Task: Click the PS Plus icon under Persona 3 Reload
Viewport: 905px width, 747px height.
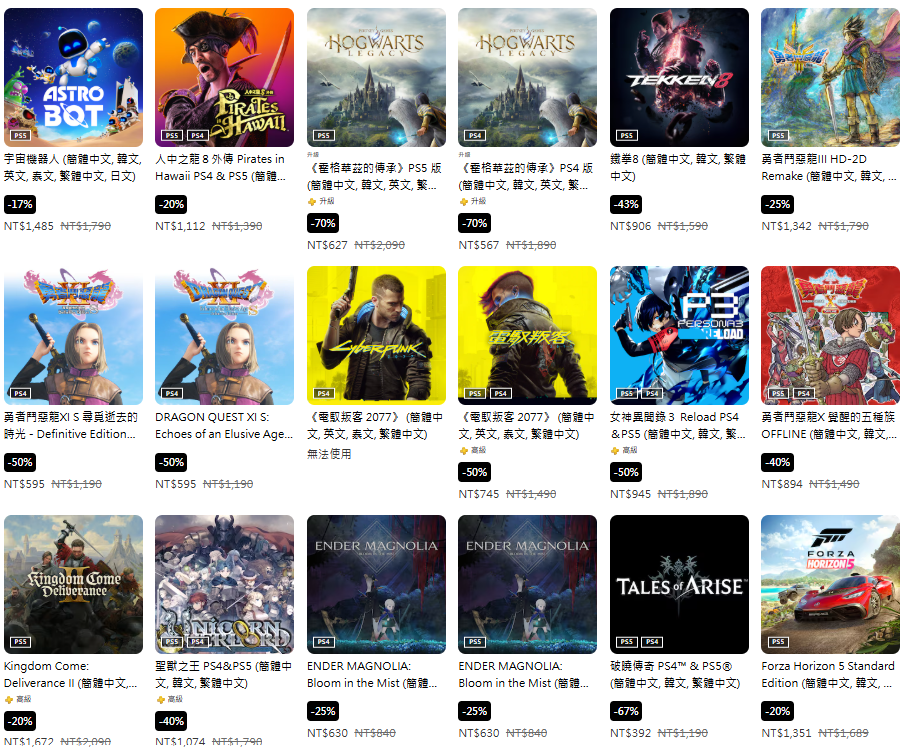Action: tap(615, 450)
